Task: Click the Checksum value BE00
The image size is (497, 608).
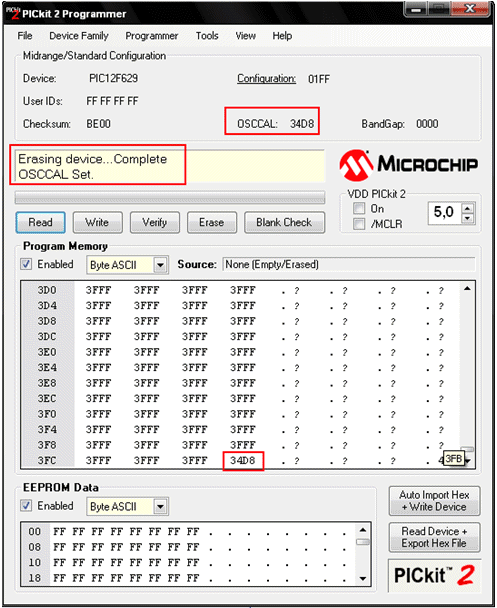Action: pos(98,124)
